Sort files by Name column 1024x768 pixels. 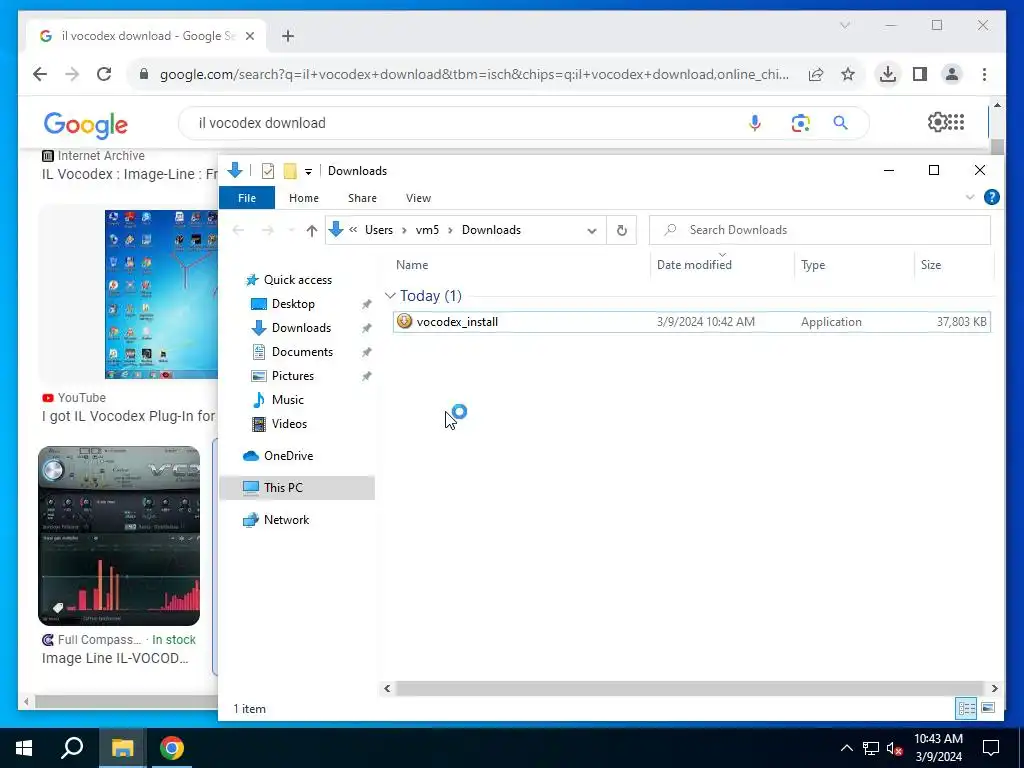coord(412,264)
